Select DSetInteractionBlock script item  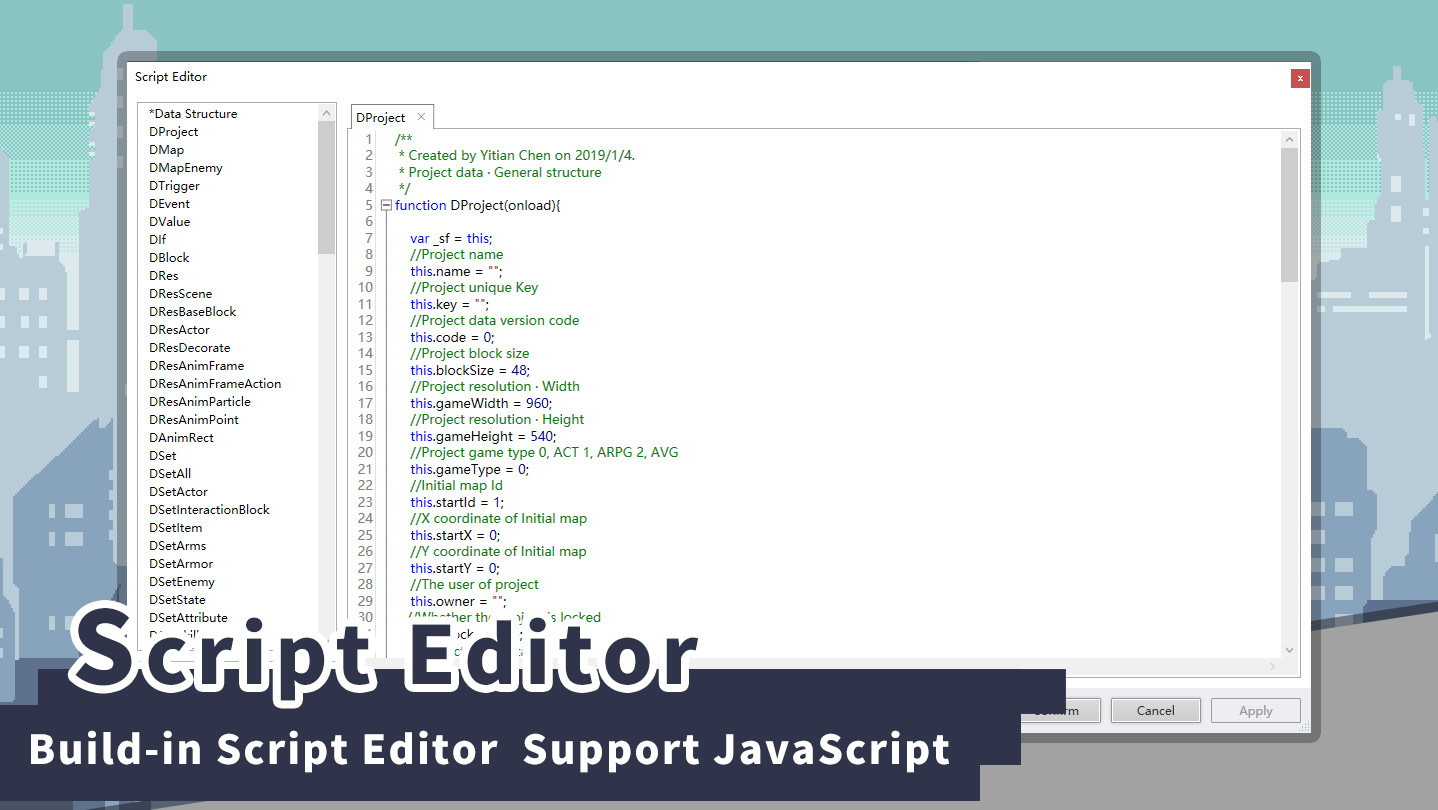(209, 510)
